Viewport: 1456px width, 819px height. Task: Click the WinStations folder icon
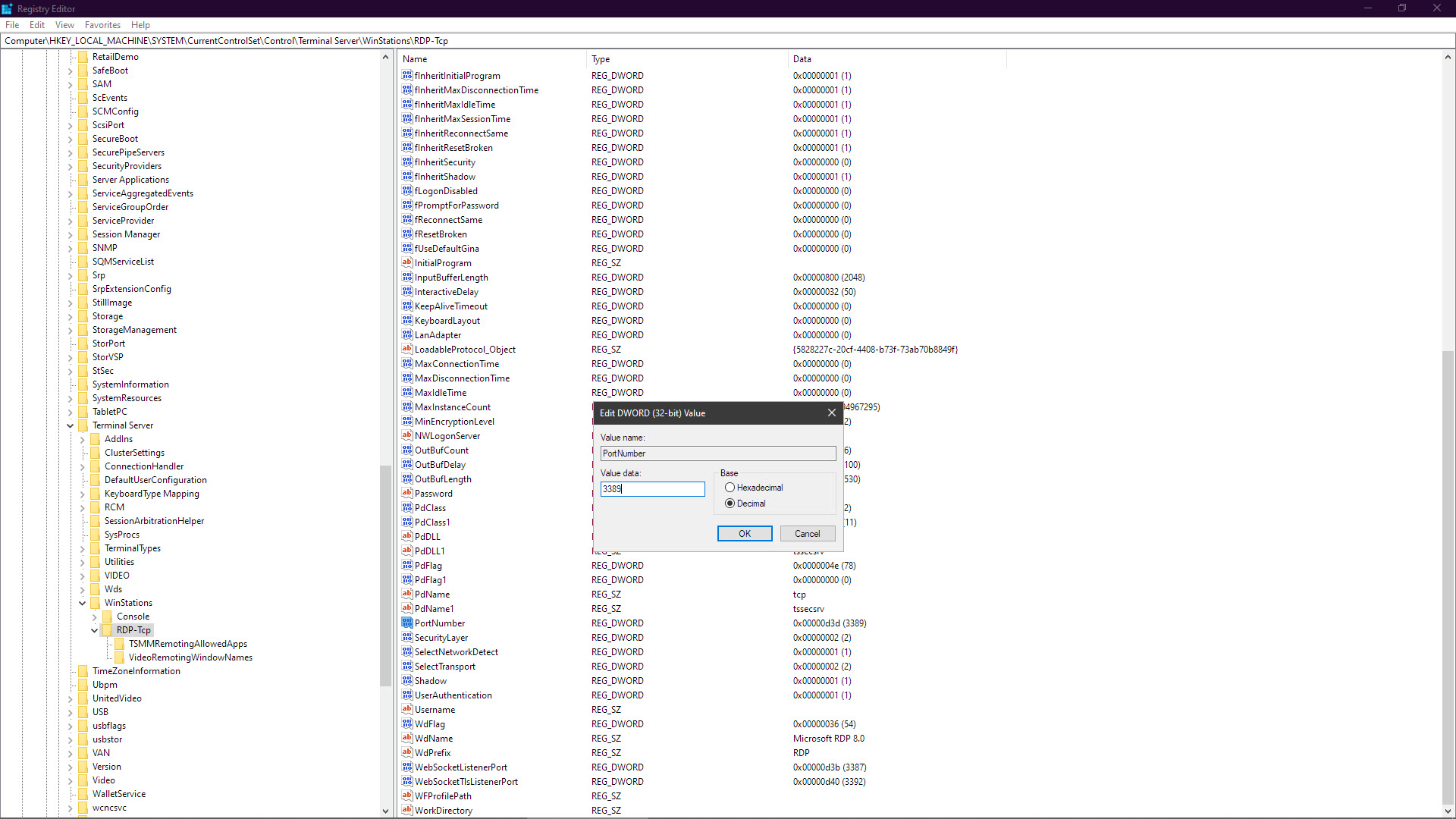tap(95, 603)
